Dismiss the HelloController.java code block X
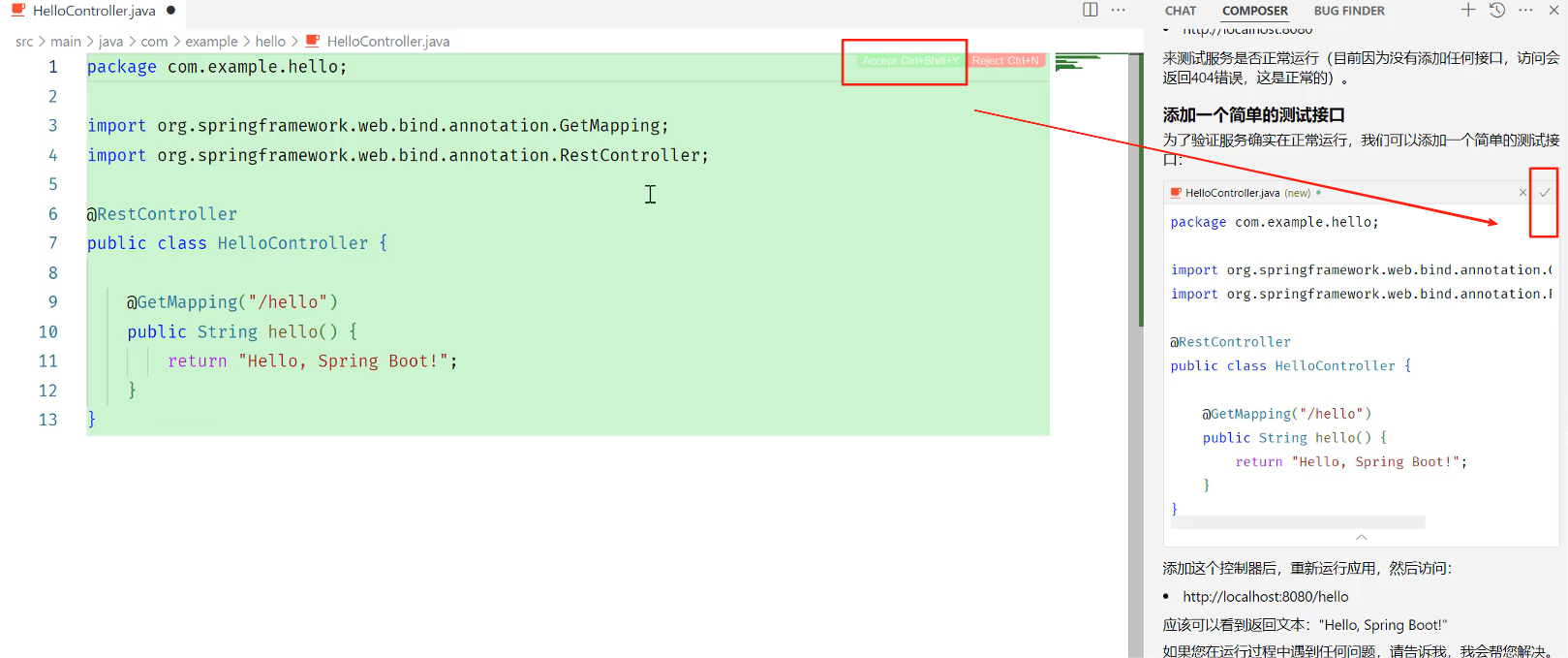Viewport: 1568px width, 658px height. click(x=1523, y=193)
